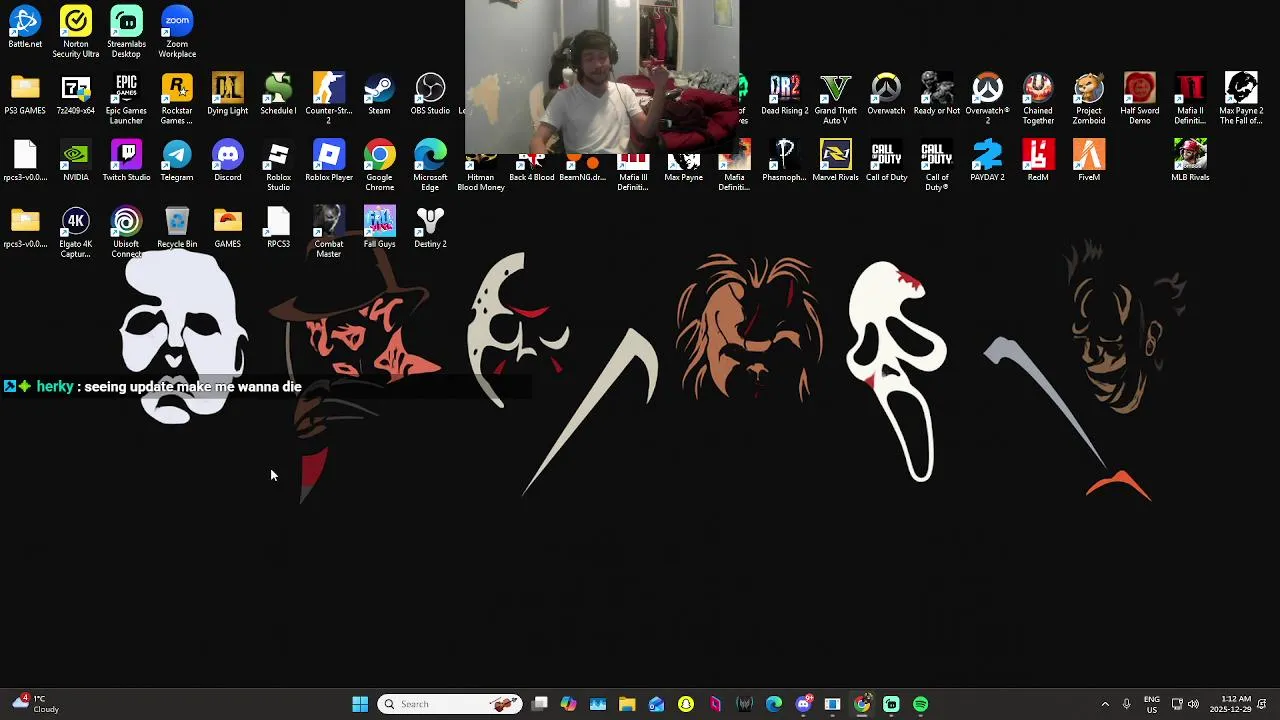1280x720 pixels.
Task: Open the Windows Start menu
Action: coord(360,704)
